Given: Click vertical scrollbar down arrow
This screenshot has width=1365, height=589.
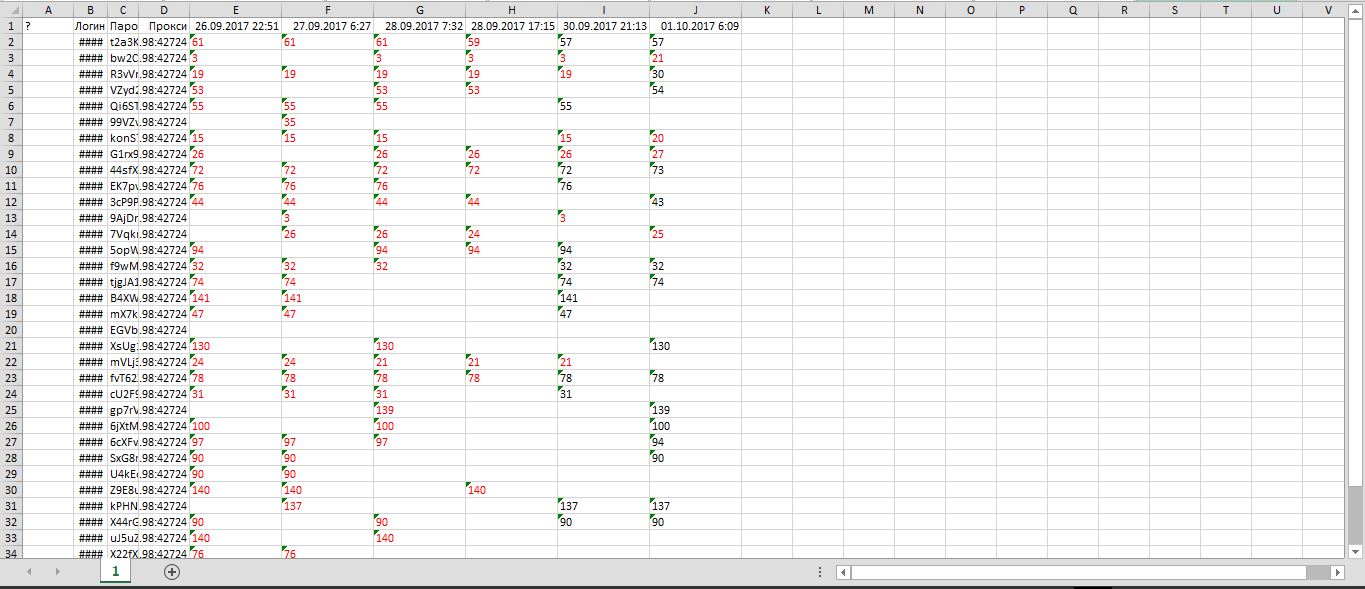Looking at the screenshot, I should point(1356,551).
